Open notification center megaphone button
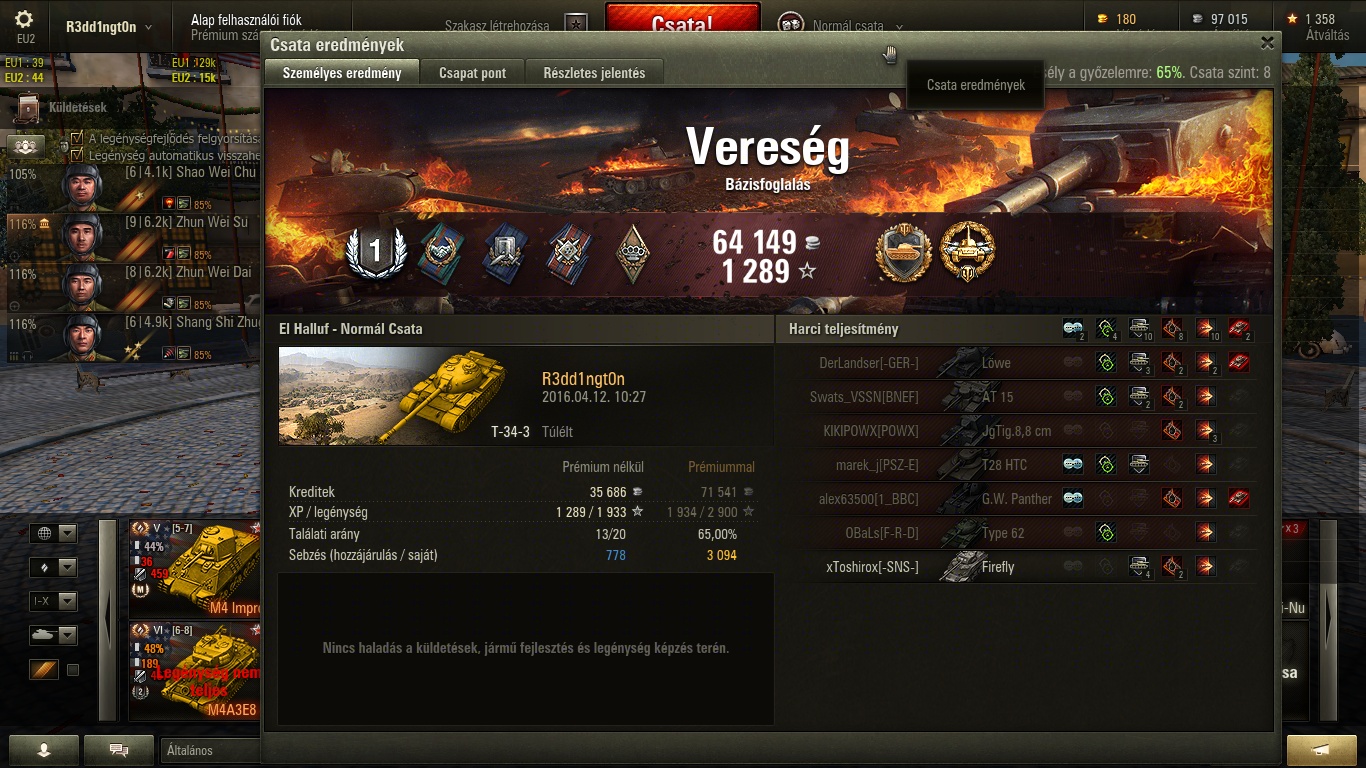 (1321, 750)
